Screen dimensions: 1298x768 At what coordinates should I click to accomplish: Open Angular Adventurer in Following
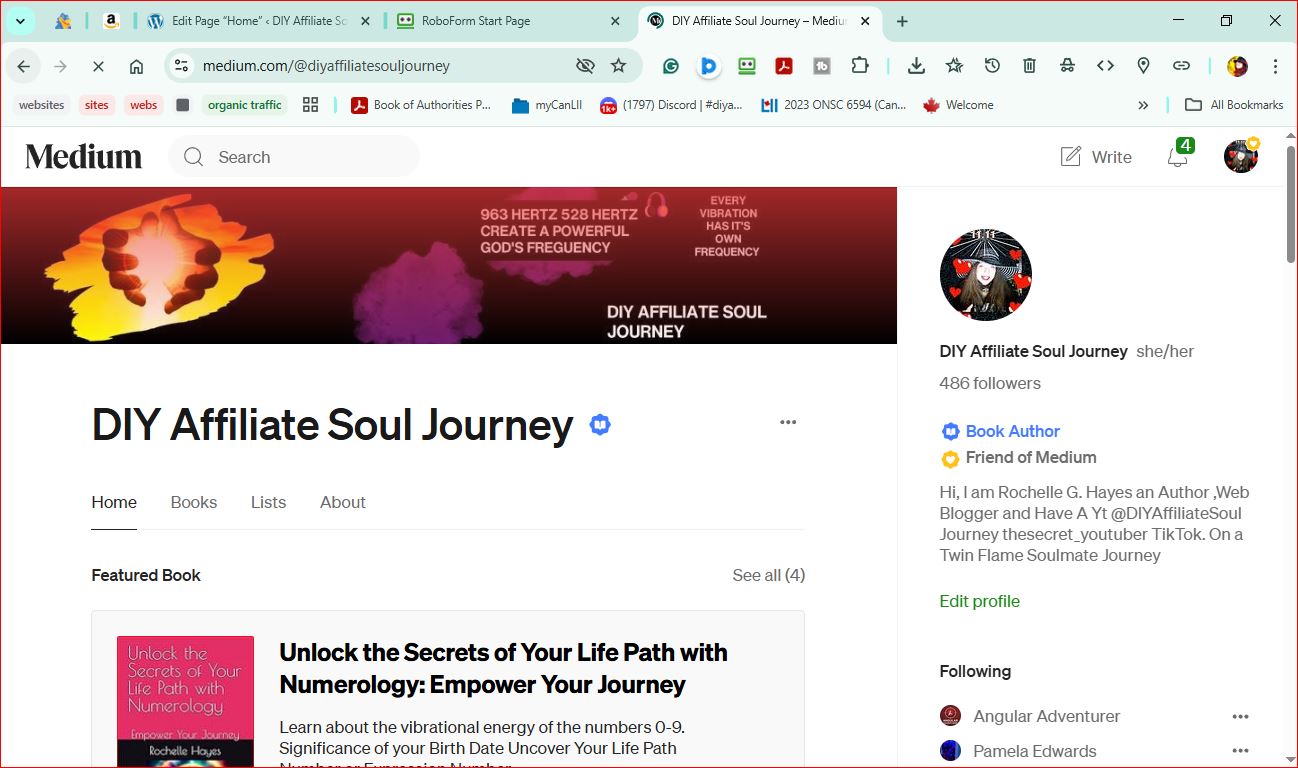[1046, 716]
